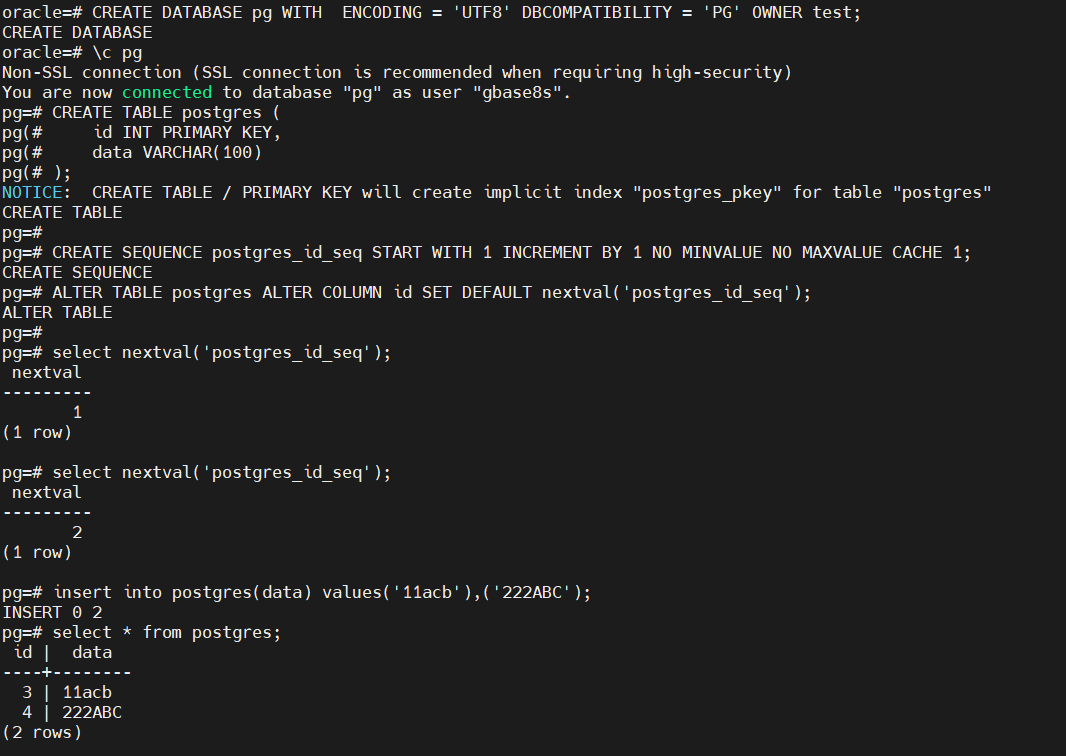Click the Non-SSL connection warning line

tap(397, 72)
